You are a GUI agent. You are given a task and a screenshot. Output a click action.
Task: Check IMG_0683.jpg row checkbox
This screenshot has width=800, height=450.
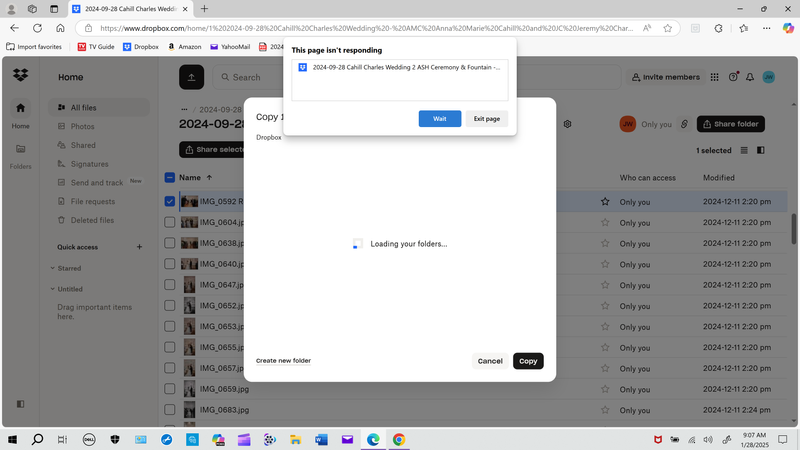170,410
